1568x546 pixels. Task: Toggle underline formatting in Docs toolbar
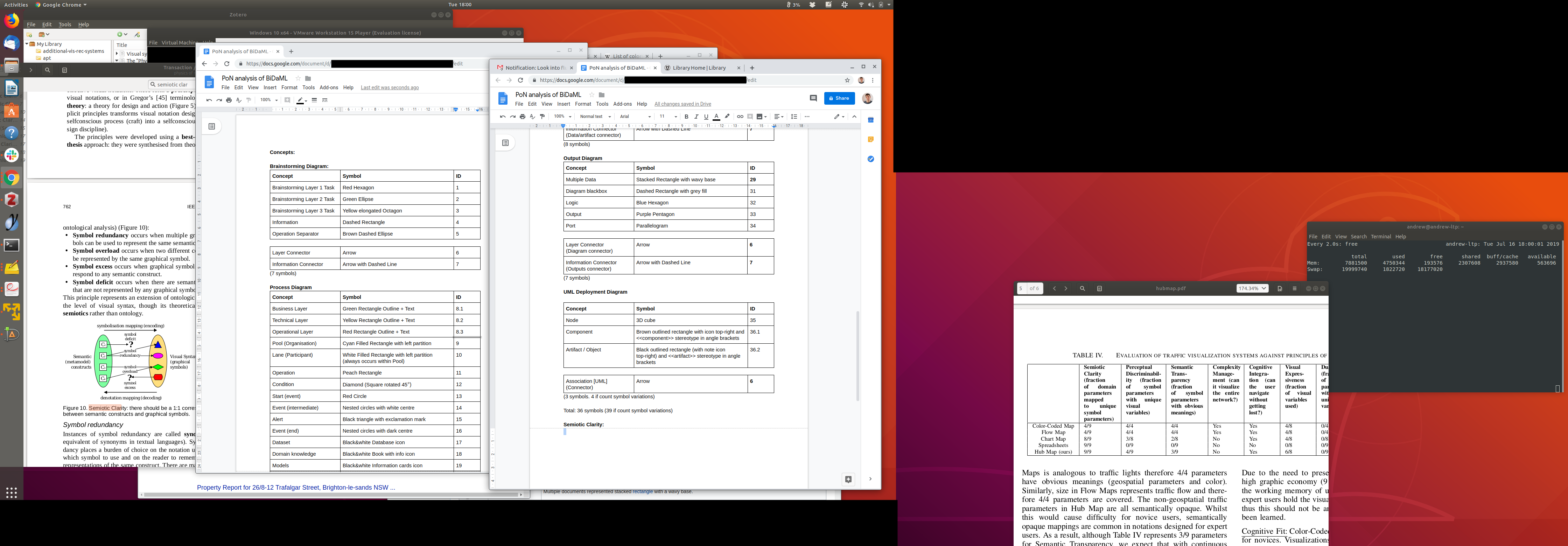[x=706, y=117]
